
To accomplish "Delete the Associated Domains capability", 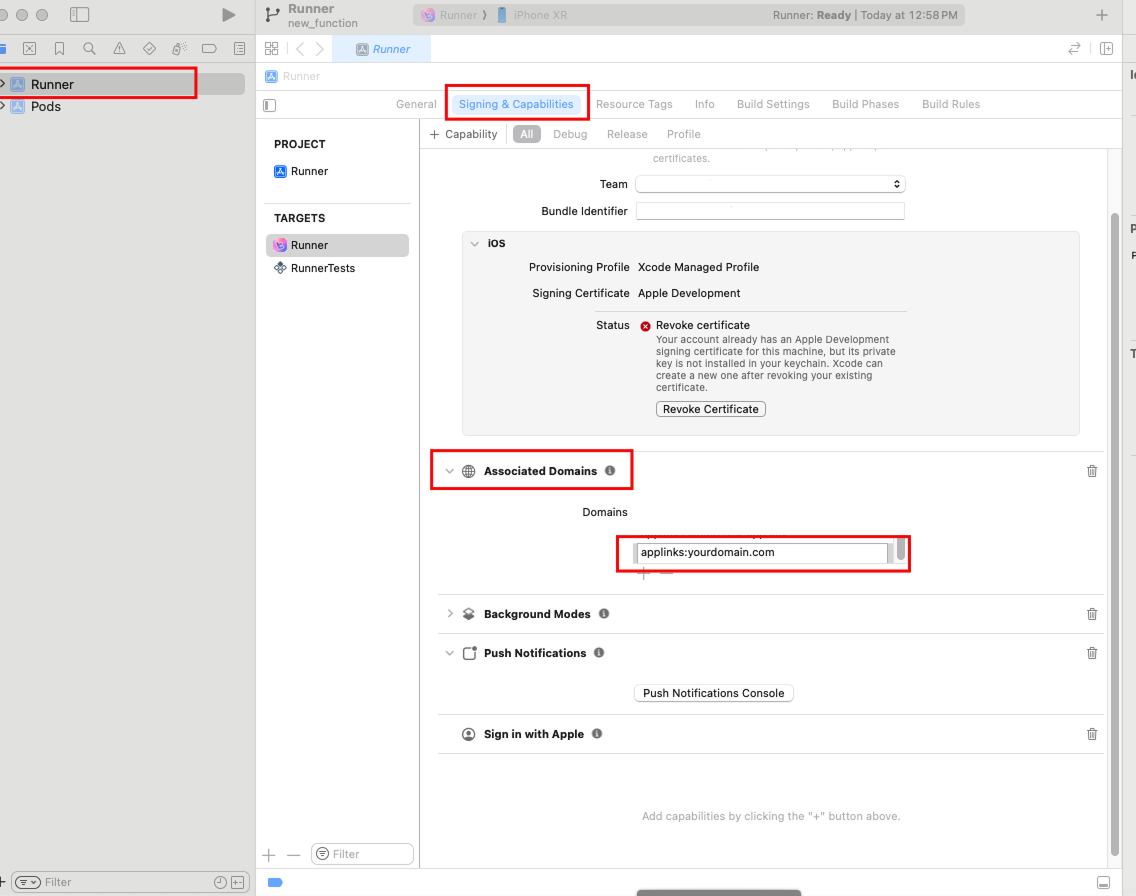I will pos(1092,471).
